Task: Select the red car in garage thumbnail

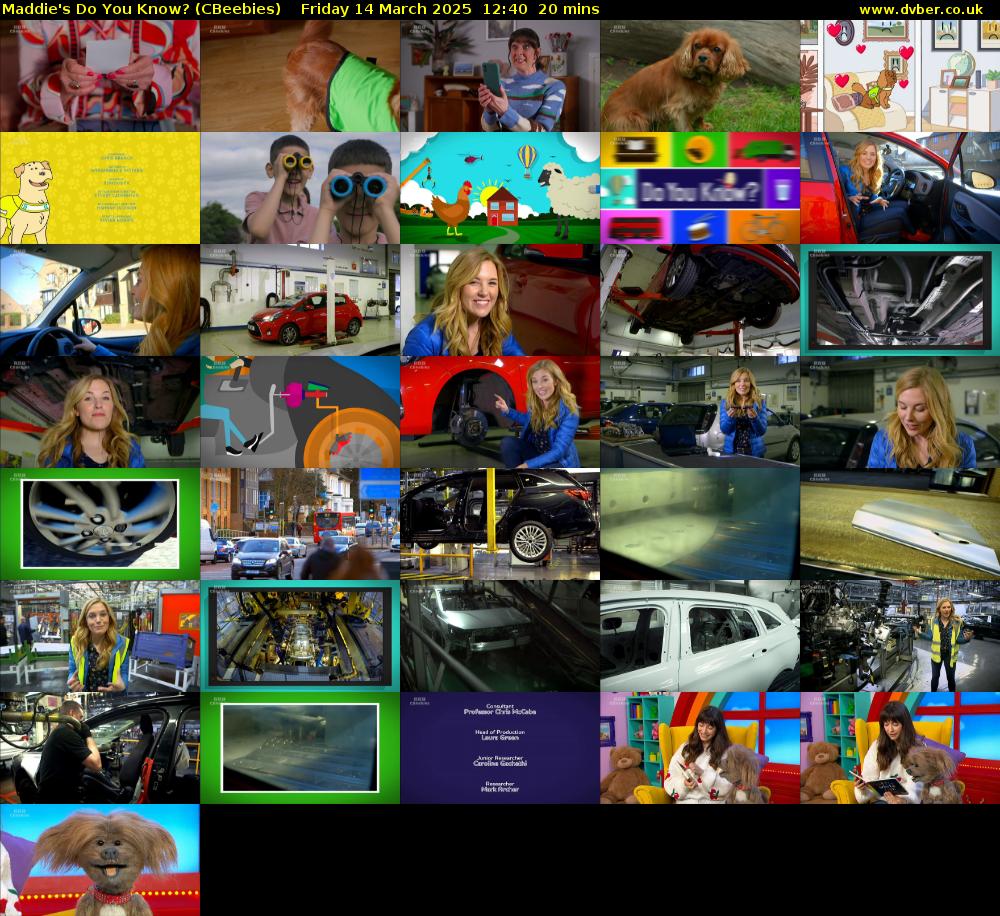Action: [300, 300]
